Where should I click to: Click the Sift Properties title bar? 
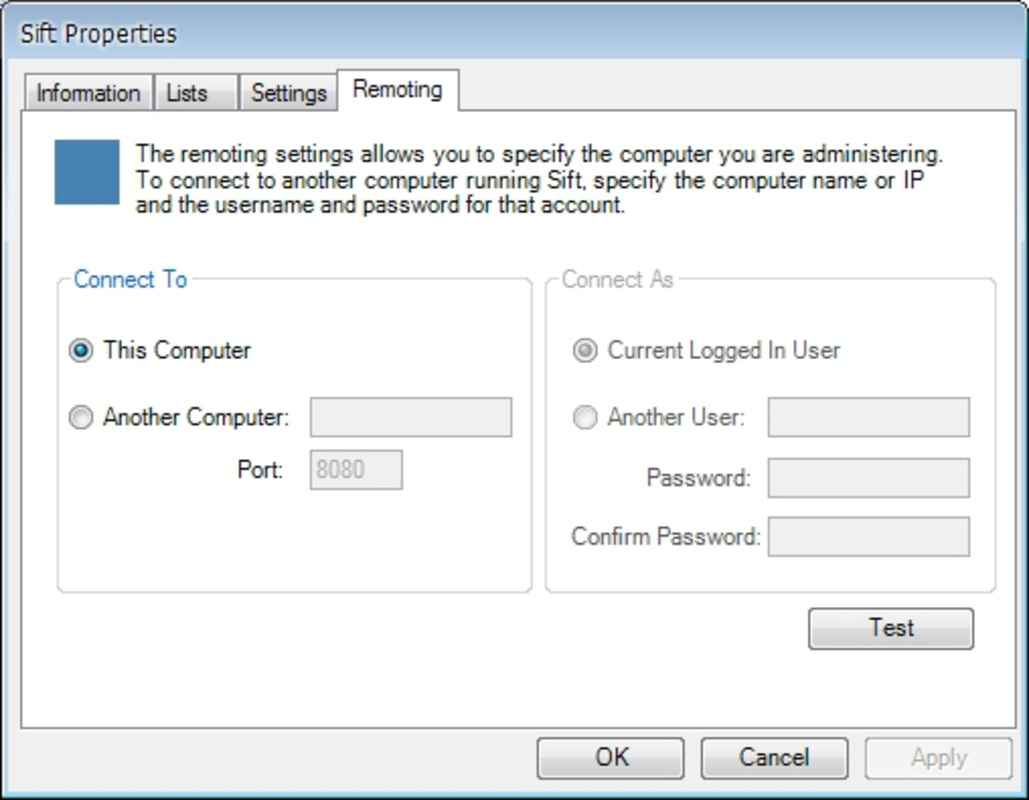pyautogui.click(x=95, y=33)
